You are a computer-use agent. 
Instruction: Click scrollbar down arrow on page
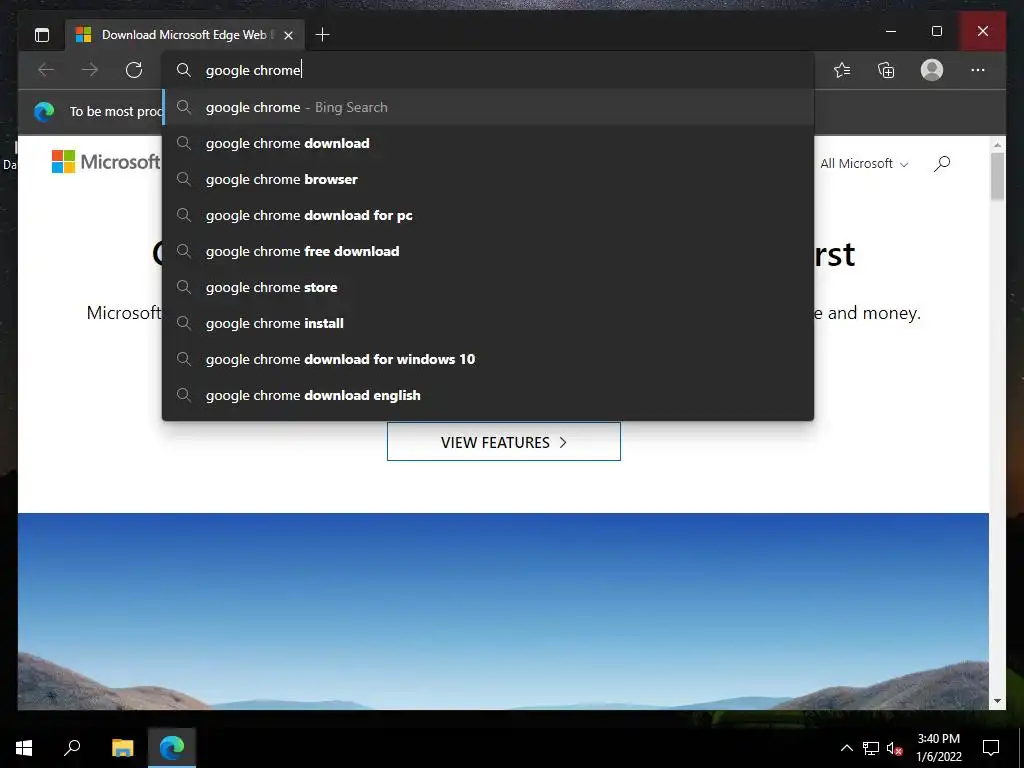pyautogui.click(x=997, y=701)
